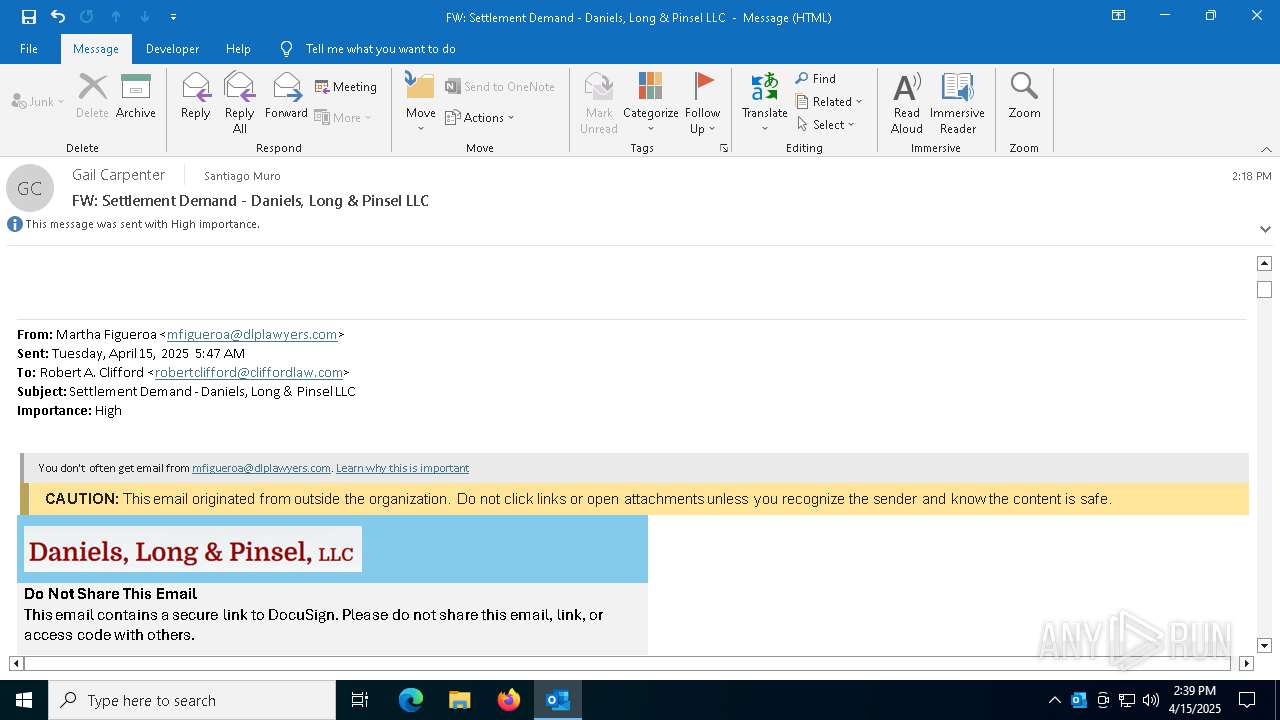Start Read Aloud
The height and width of the screenshot is (720, 1280).
(907, 102)
